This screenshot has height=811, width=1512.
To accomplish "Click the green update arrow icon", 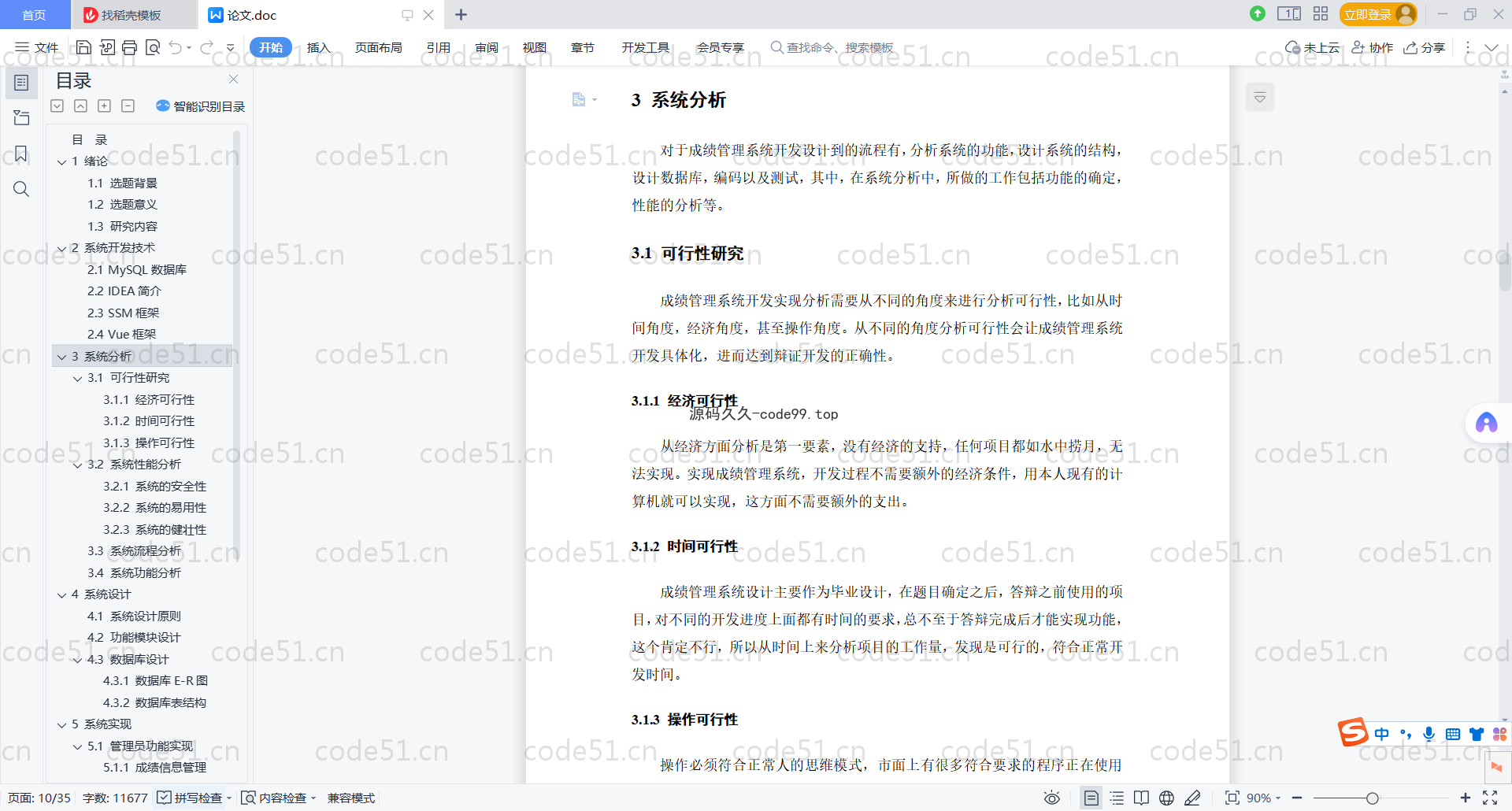I will tap(1258, 13).
